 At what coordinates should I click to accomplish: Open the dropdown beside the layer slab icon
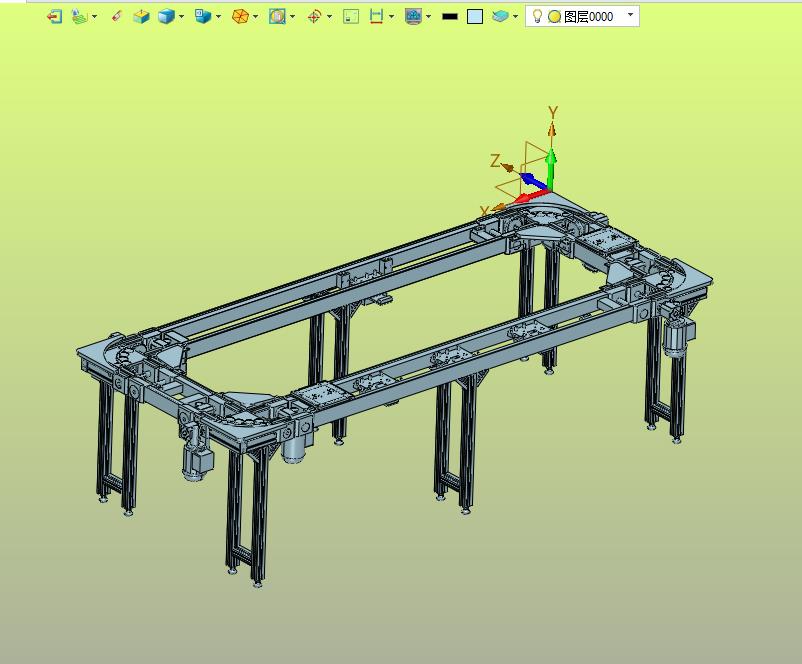click(516, 17)
